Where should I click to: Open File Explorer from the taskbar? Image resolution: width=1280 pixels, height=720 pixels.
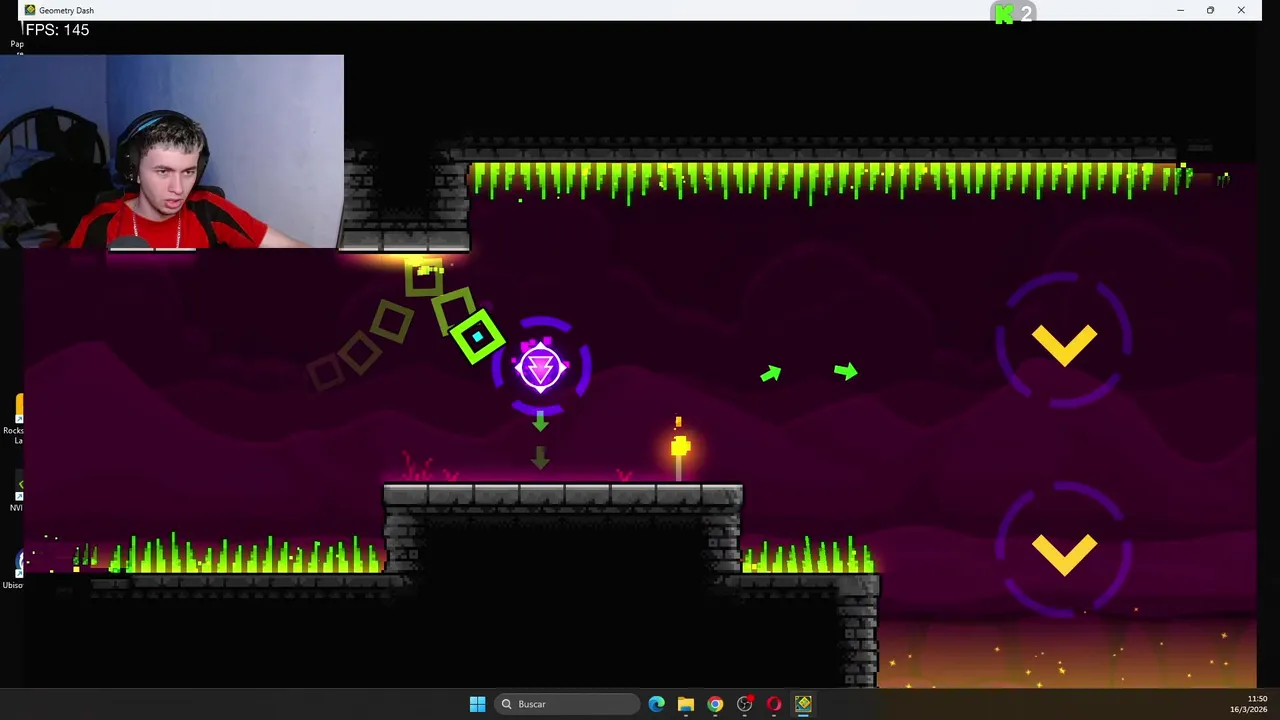(685, 704)
